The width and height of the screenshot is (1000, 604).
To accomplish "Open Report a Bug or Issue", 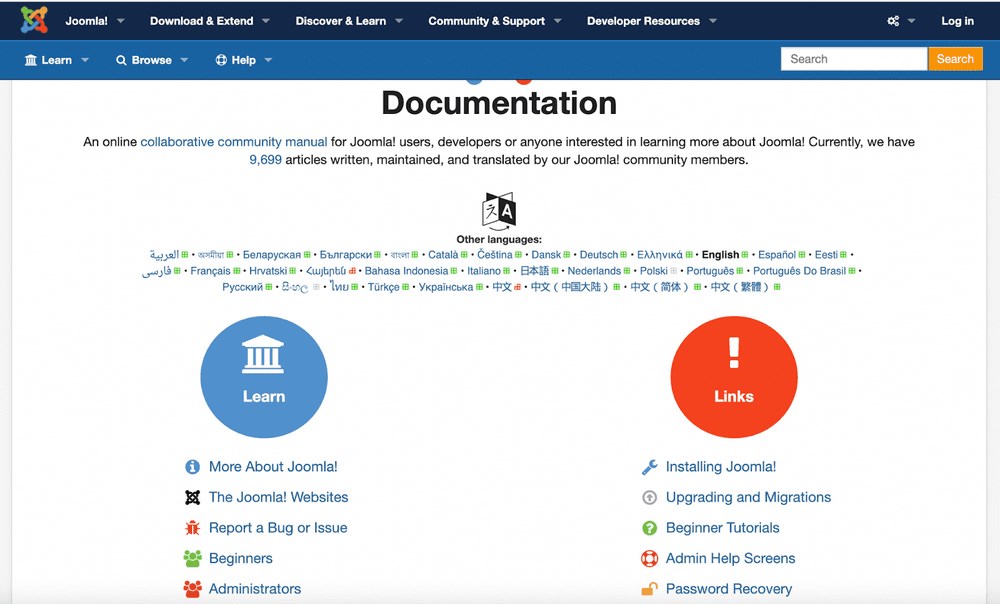I will (278, 527).
